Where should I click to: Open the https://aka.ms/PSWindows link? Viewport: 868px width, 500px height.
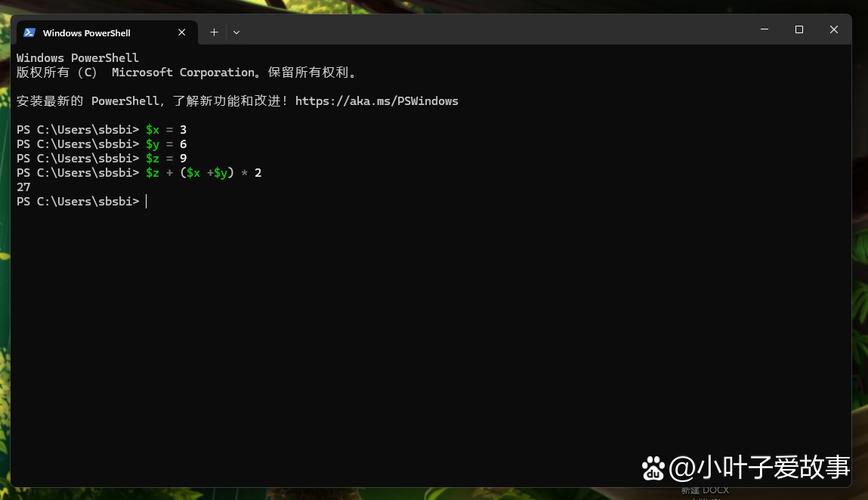click(x=376, y=101)
